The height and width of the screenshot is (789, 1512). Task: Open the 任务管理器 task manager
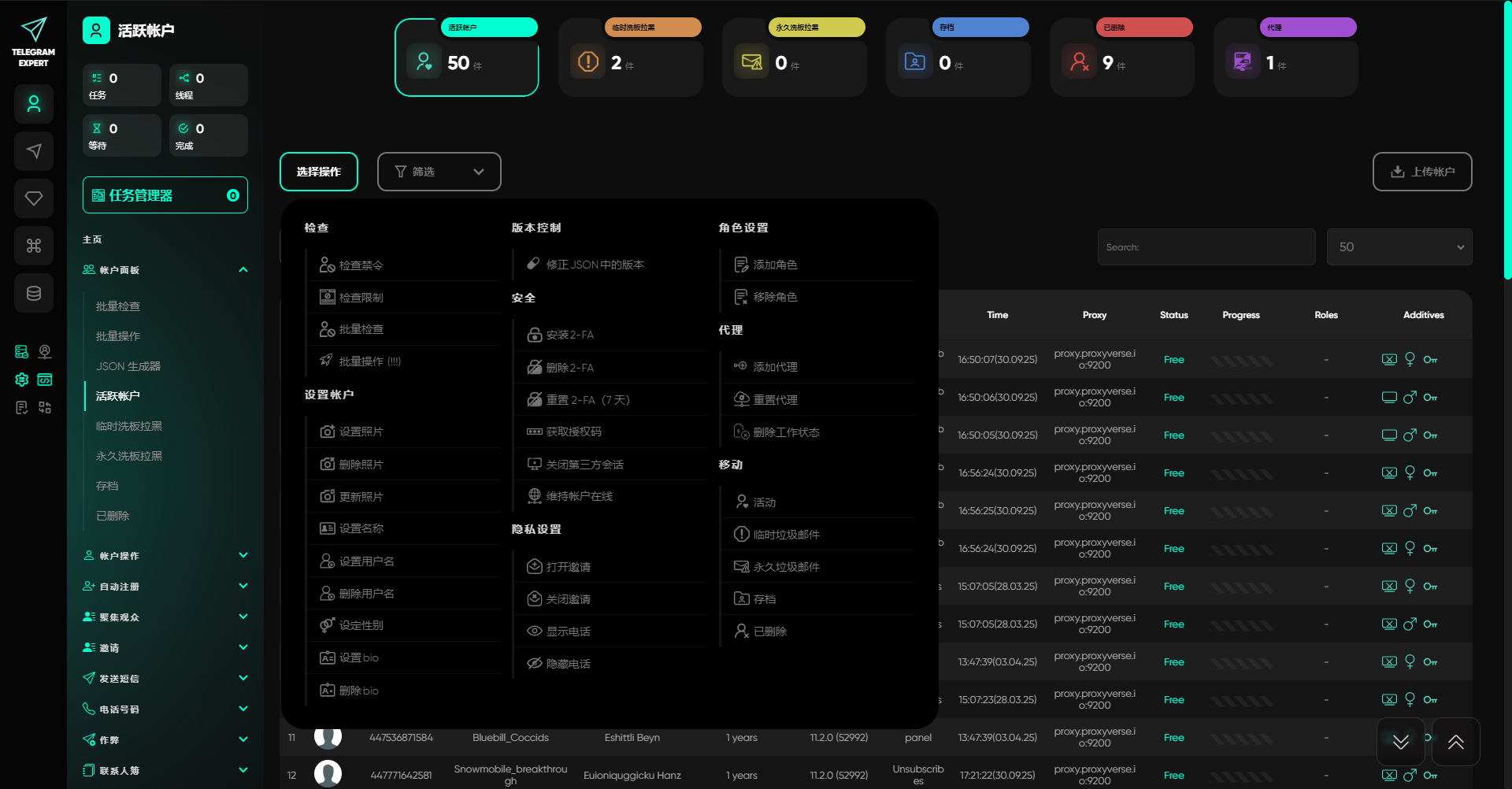(165, 195)
